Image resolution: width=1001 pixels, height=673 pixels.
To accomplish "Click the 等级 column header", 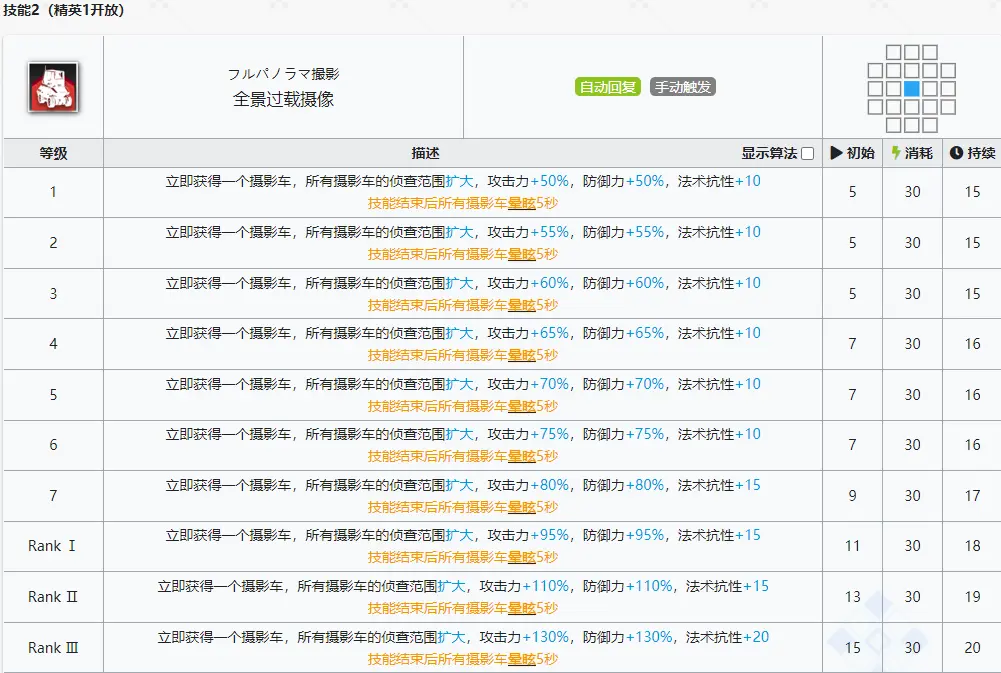I will 53,153.
